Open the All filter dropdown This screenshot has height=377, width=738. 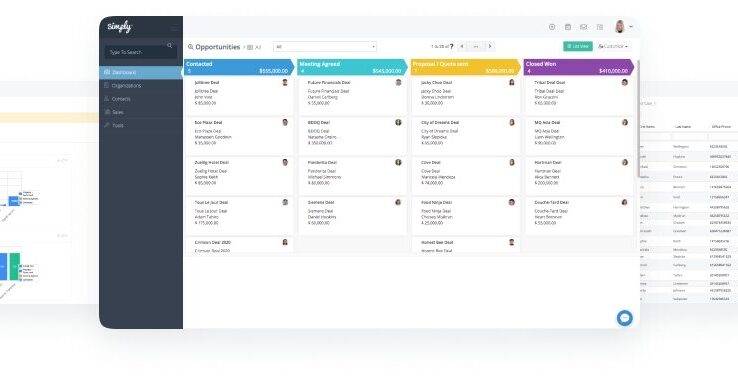pyautogui.click(x=325, y=47)
